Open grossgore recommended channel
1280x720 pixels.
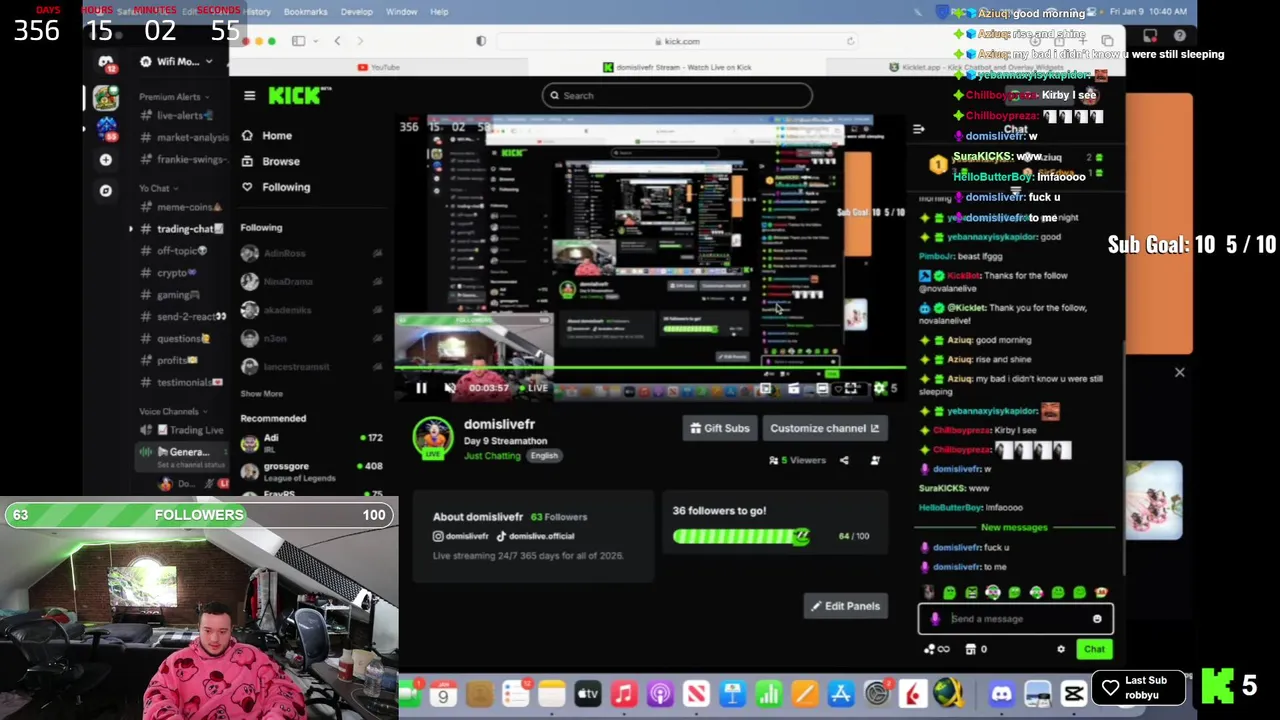click(312, 471)
